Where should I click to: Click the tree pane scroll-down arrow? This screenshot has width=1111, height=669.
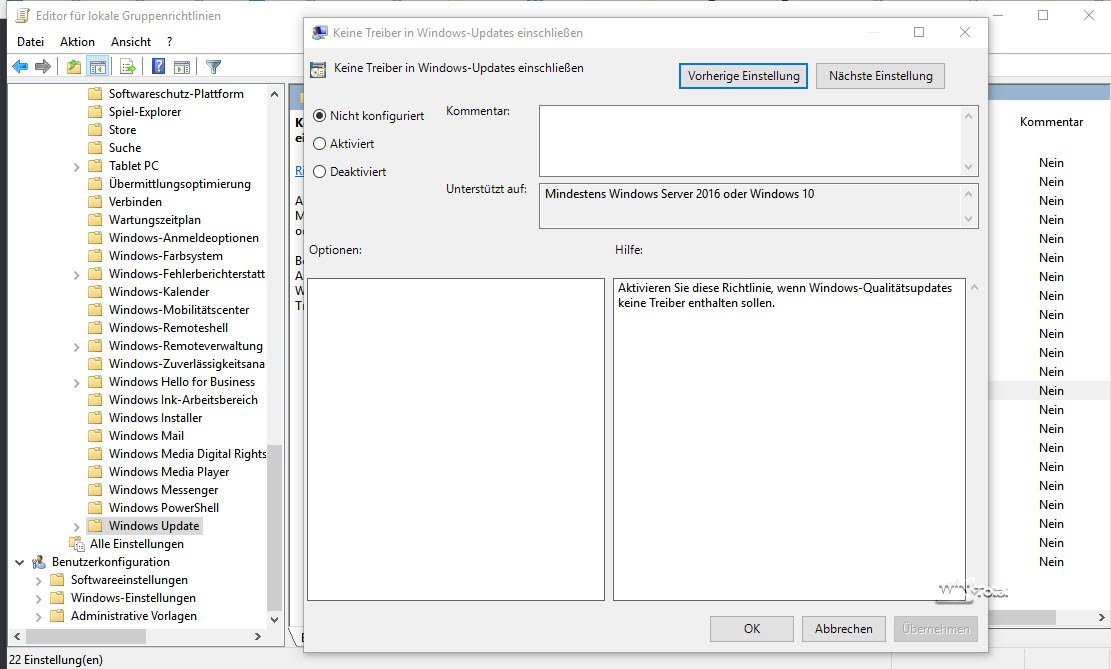pos(274,619)
